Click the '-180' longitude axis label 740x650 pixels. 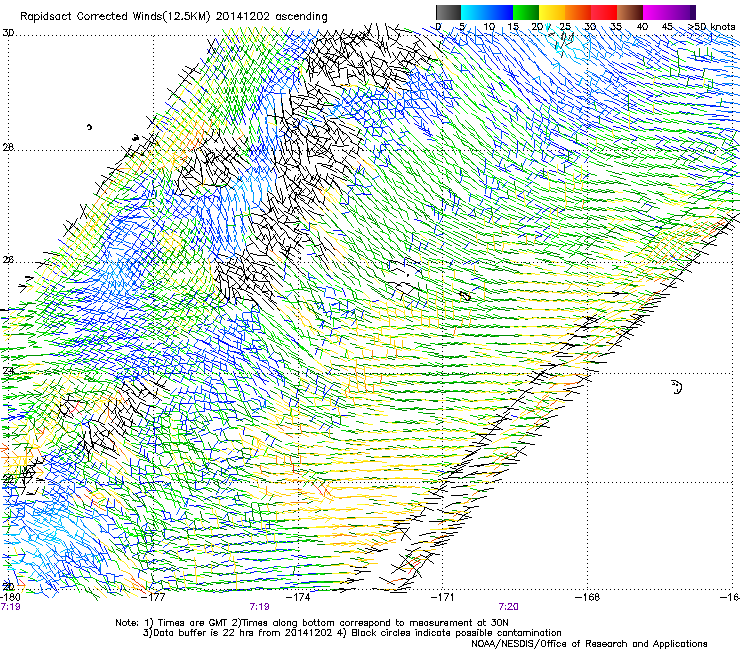coord(10,597)
